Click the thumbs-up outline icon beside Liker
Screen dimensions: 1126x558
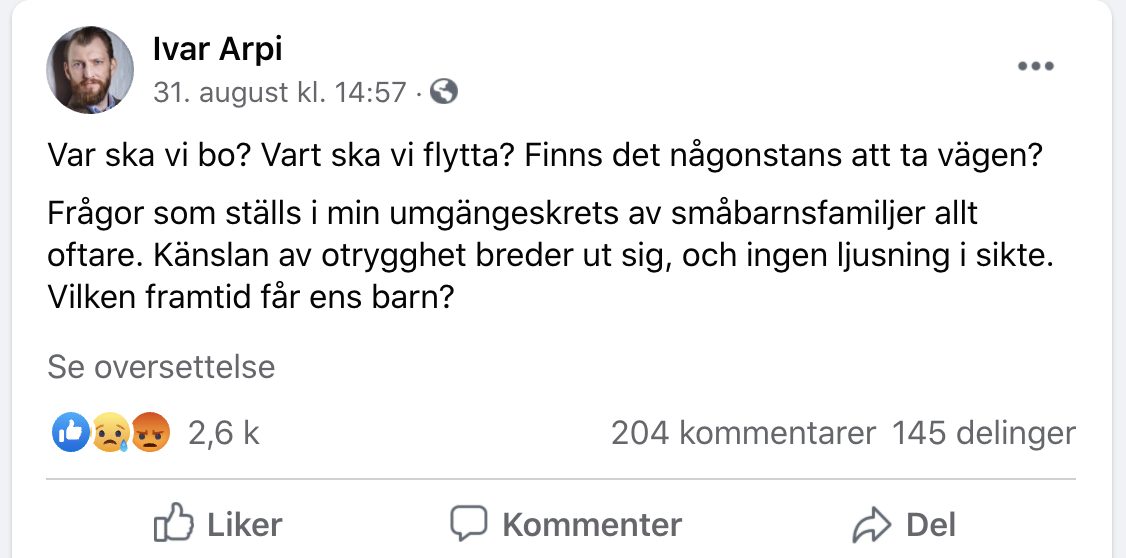(172, 524)
